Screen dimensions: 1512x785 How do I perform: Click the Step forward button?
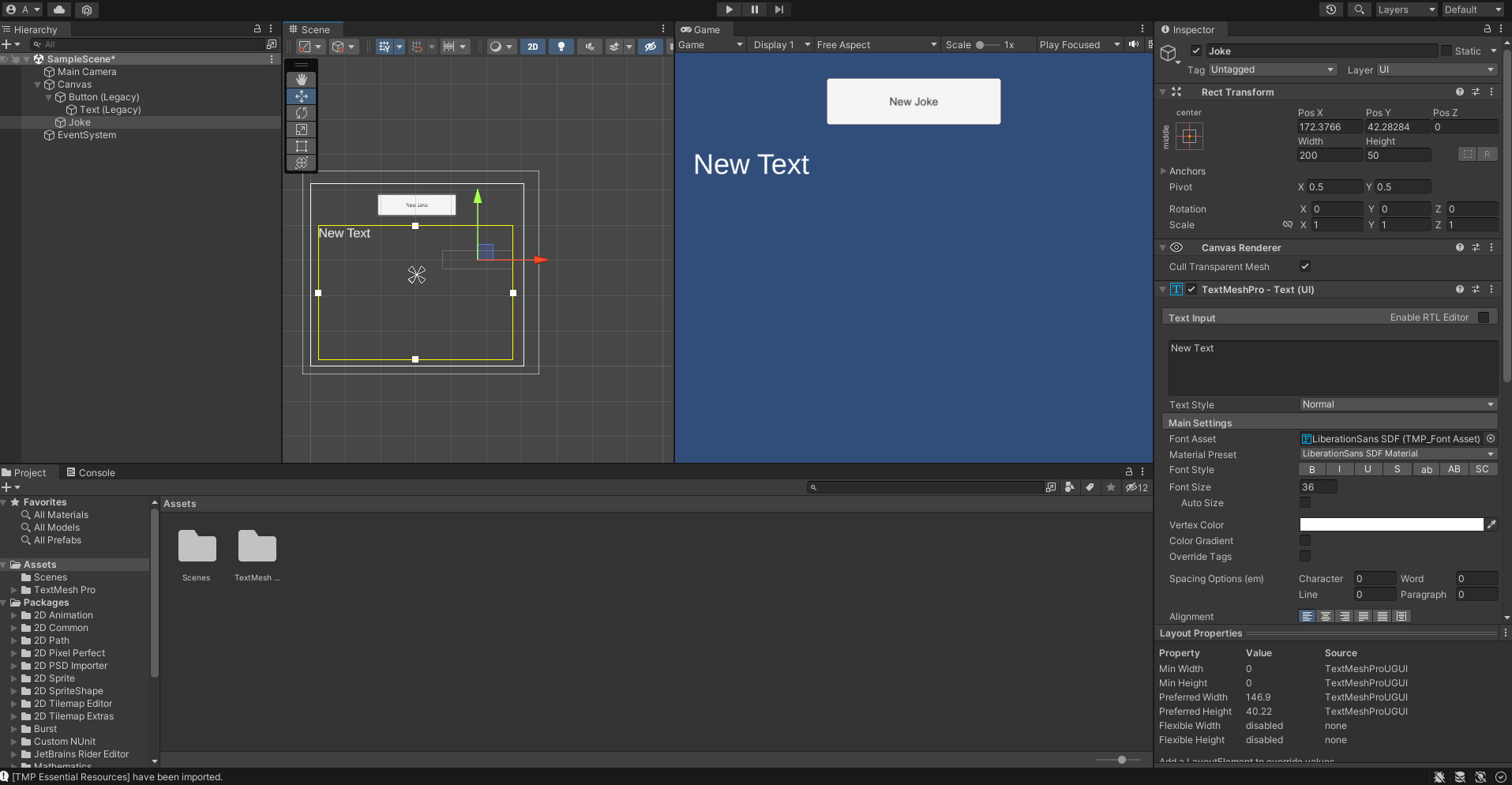[779, 9]
